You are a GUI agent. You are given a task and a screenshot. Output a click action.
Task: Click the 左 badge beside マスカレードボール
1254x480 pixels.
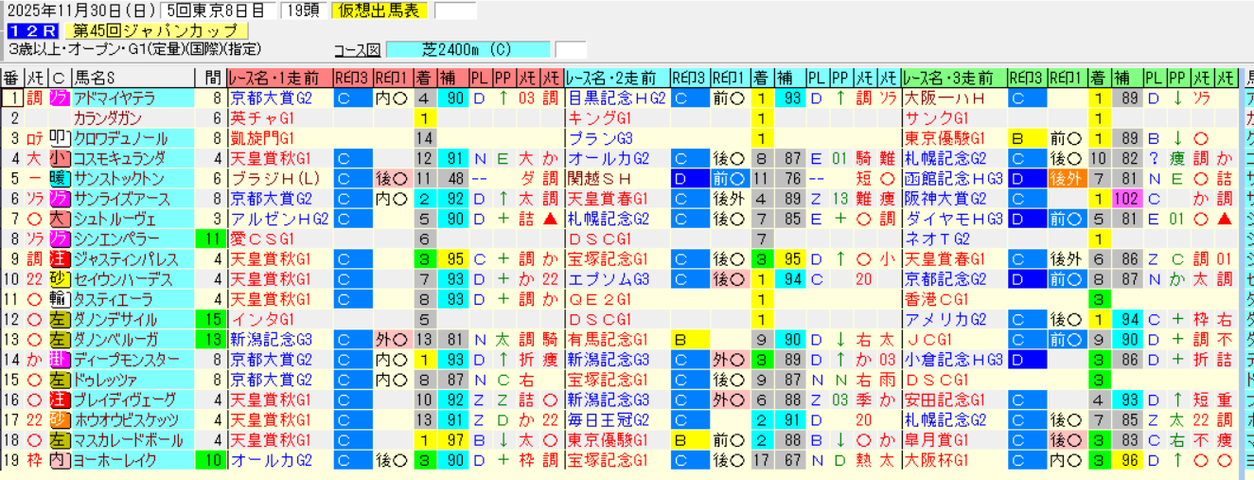coord(58,440)
